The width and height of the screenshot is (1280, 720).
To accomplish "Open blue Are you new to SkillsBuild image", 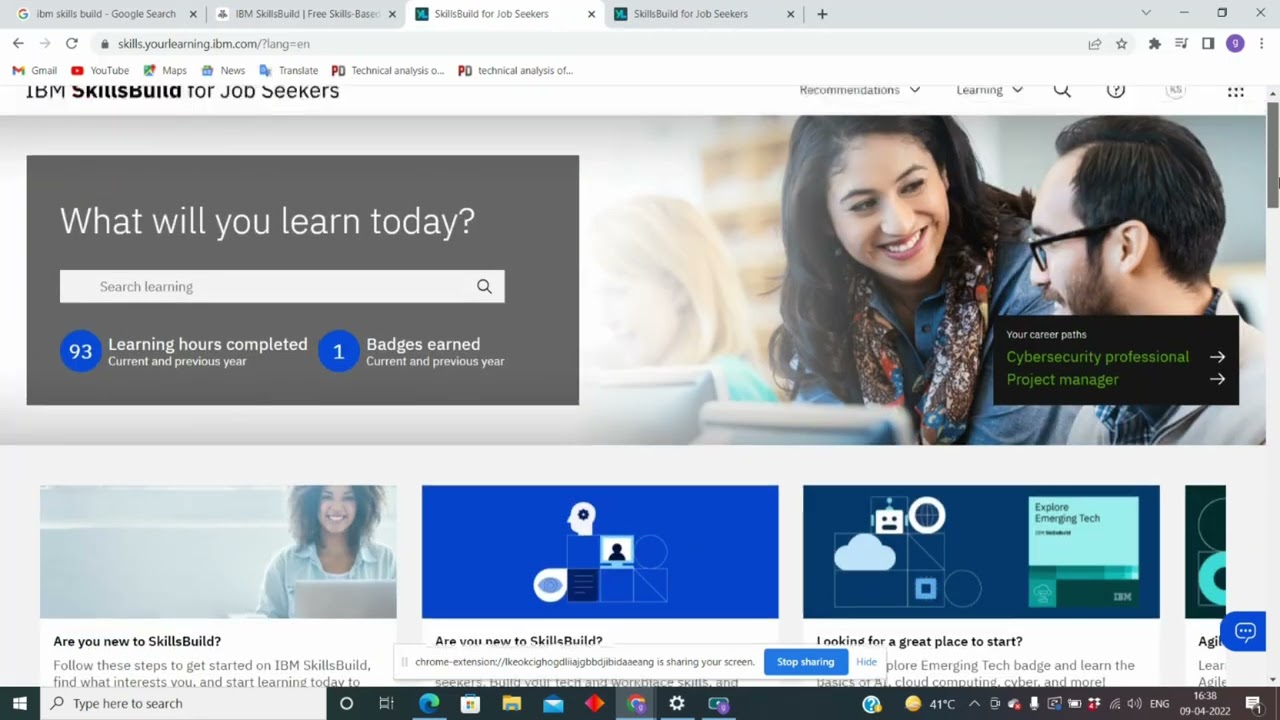I will (x=600, y=552).
